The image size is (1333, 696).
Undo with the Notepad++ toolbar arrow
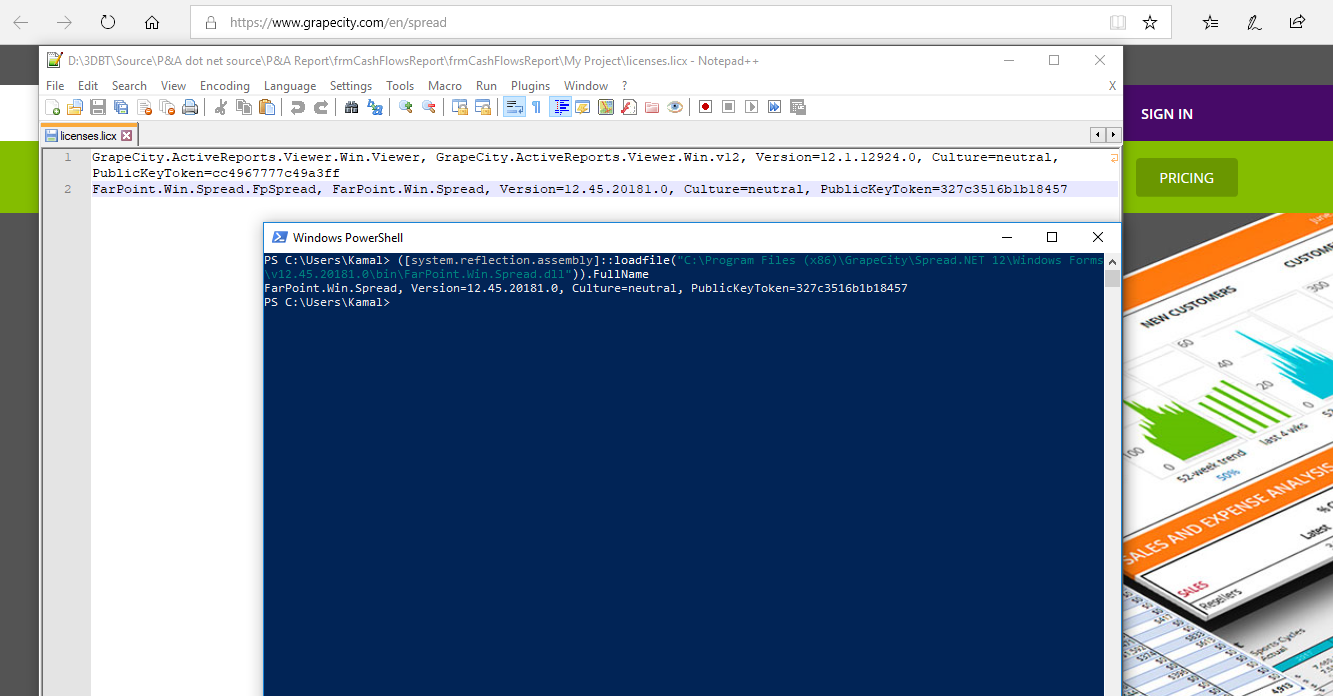pyautogui.click(x=298, y=107)
